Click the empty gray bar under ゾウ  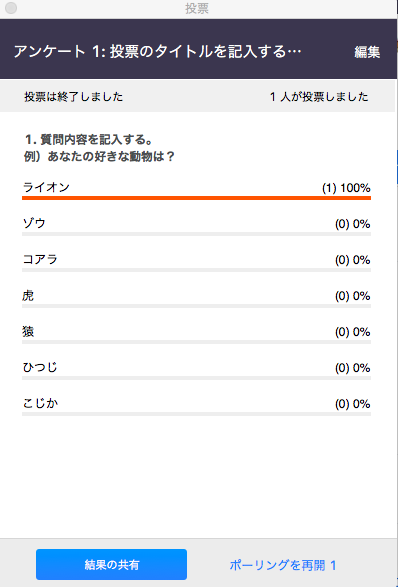pos(197,234)
